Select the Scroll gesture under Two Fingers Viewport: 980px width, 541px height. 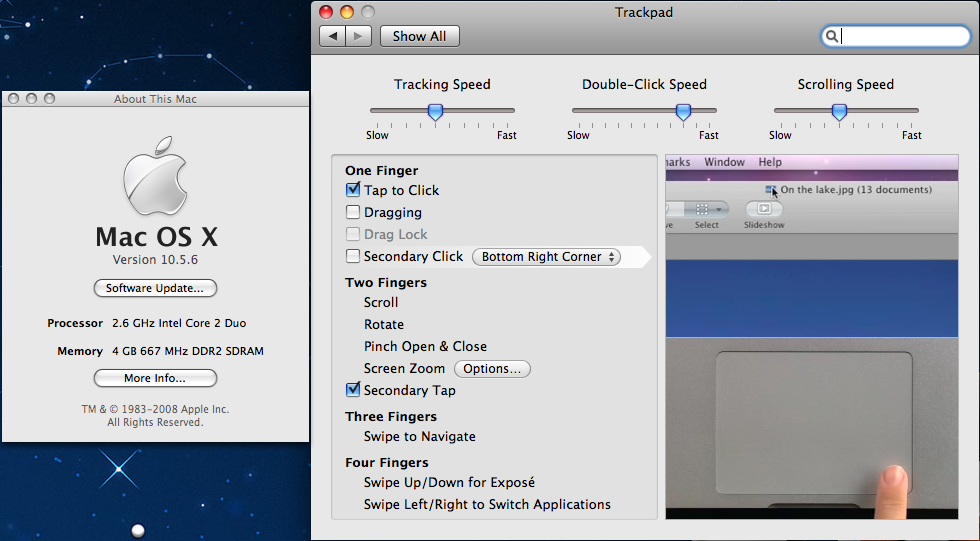click(x=381, y=302)
